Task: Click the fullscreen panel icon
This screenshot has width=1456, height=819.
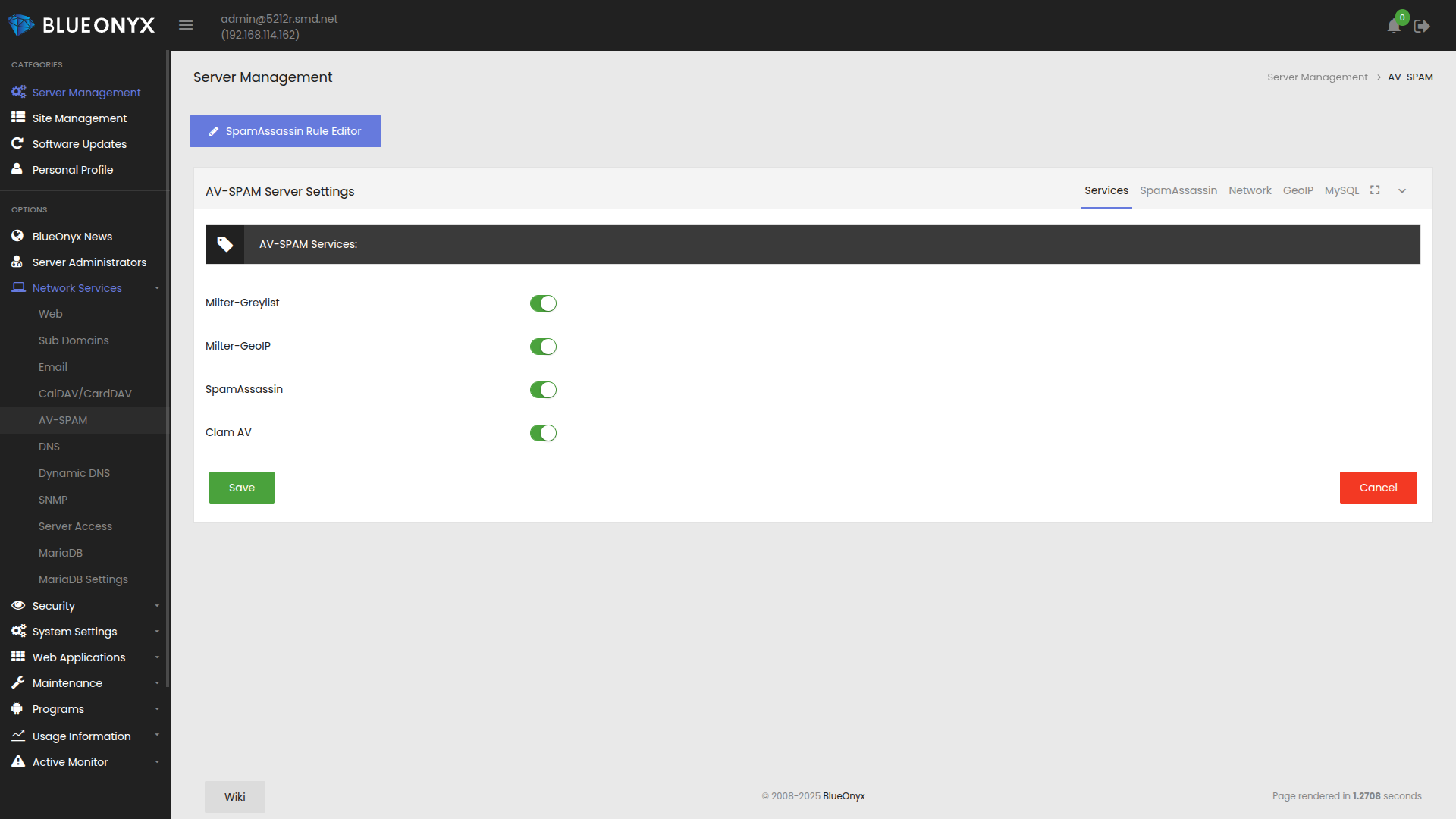Action: click(x=1375, y=190)
